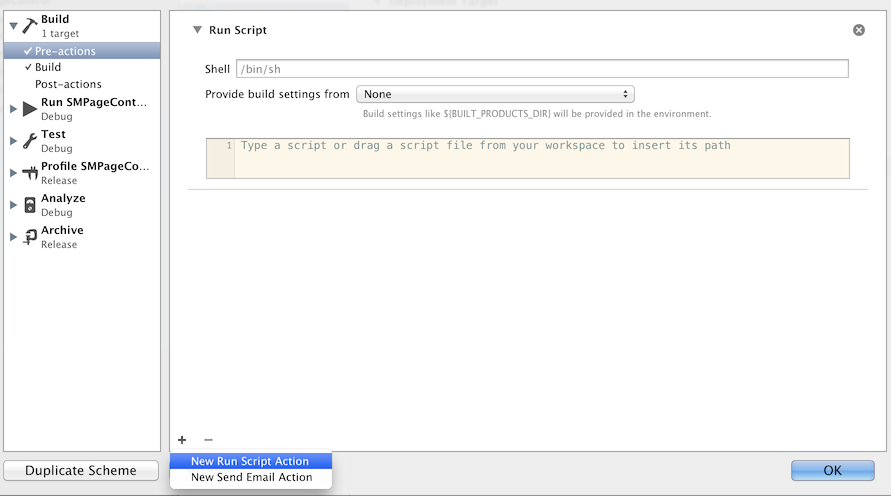Click the Archive icon
Screen dimensions: 891x496
(30, 237)
